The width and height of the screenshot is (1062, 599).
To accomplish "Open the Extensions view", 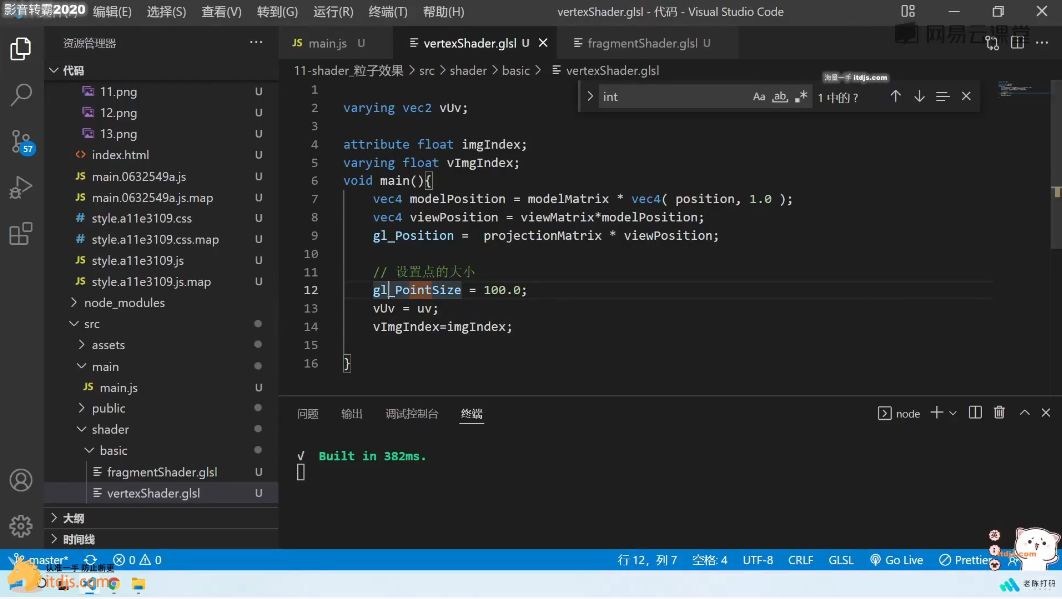I will [21, 234].
